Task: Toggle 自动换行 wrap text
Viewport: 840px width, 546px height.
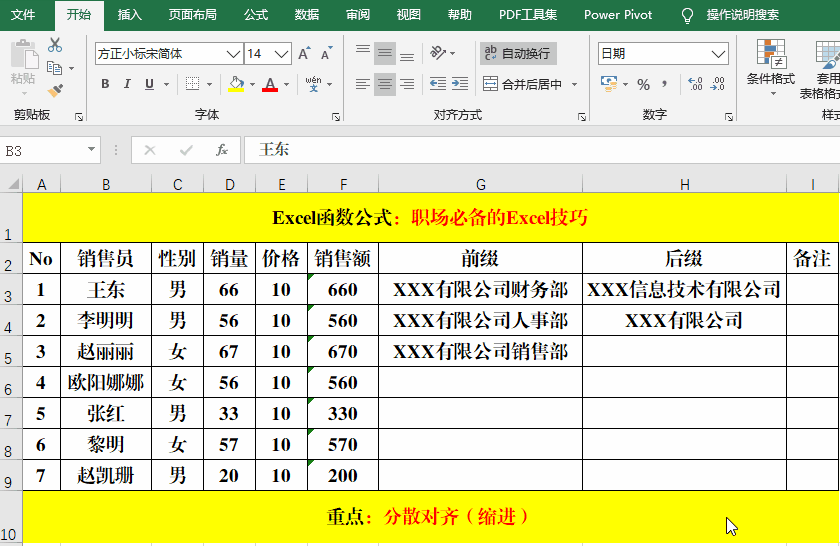Action: (518, 53)
